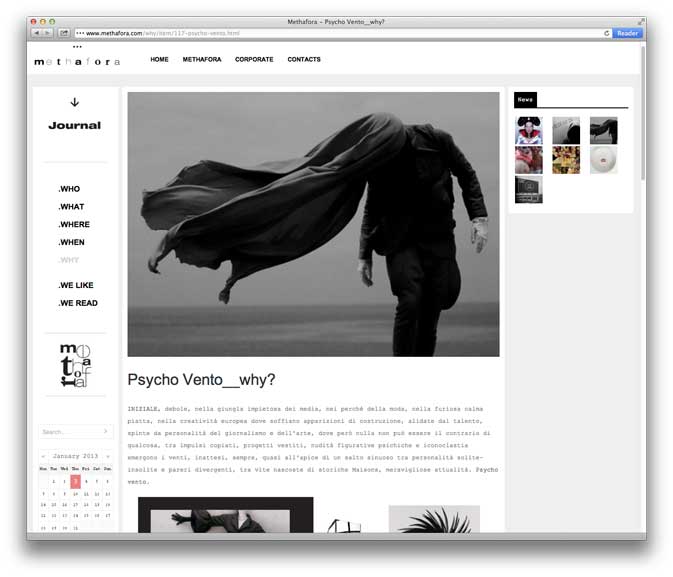
Task: Activate the blue Reader button
Action: click(627, 33)
